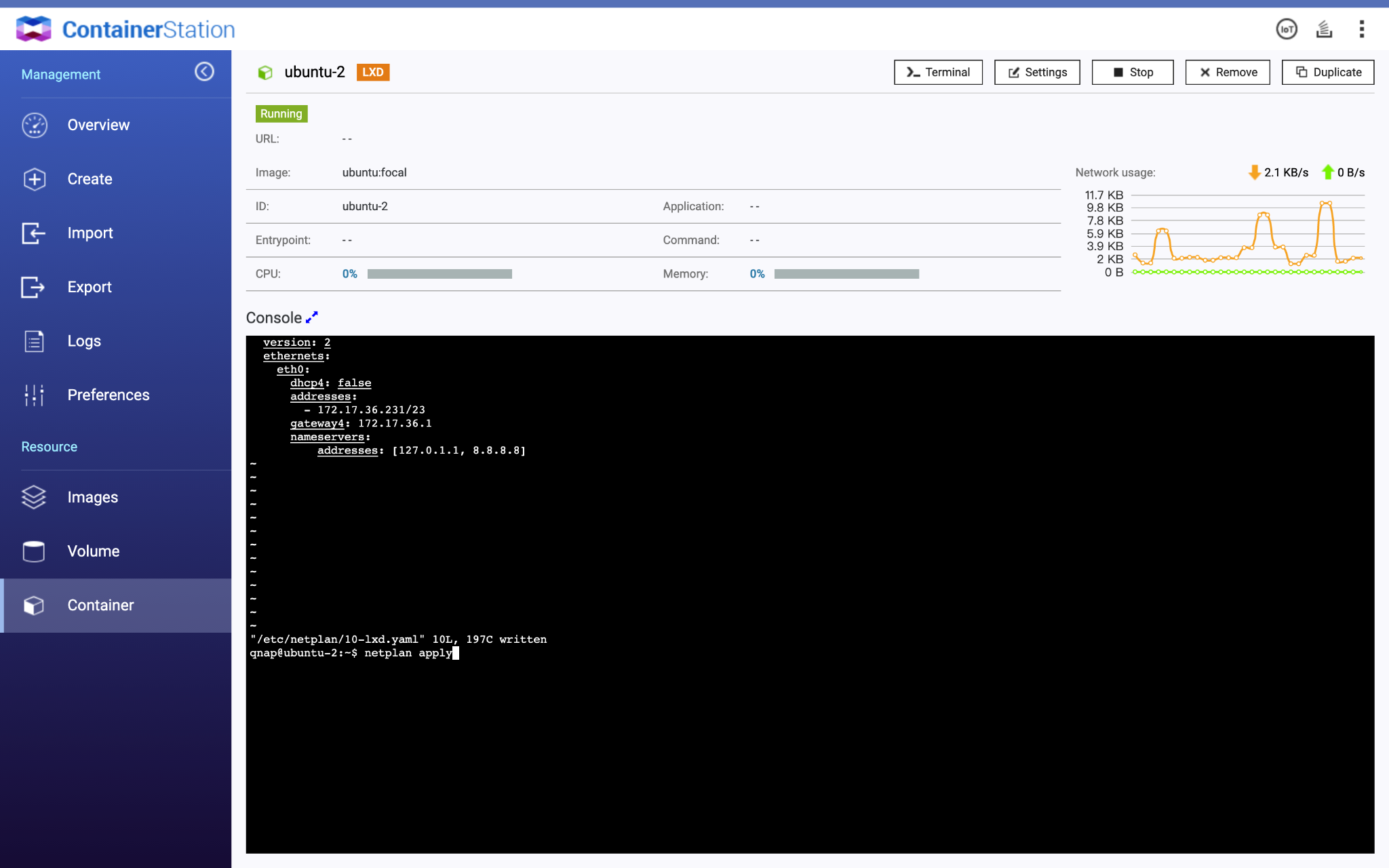Select the Container sidebar entry
Screen dimensions: 1389x868
click(x=100, y=606)
